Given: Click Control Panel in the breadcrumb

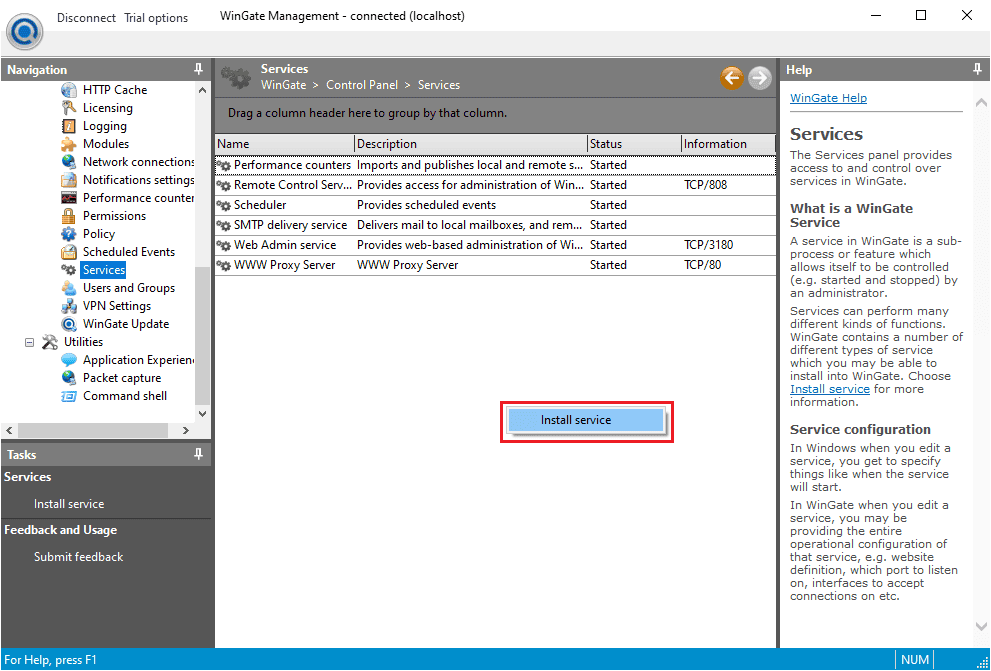Looking at the screenshot, I should point(362,85).
